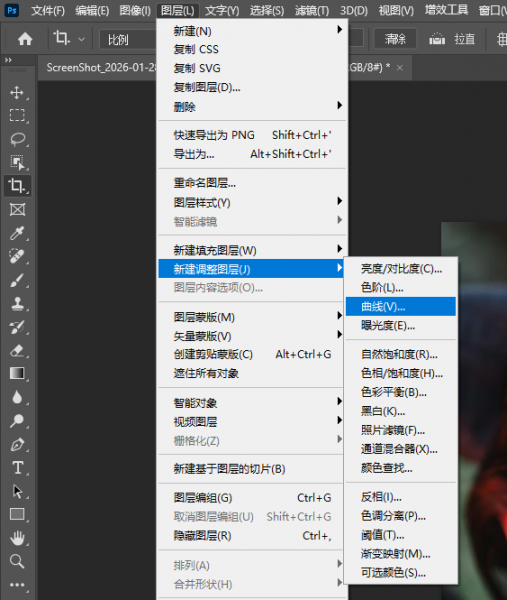507x600 pixels.
Task: Open the 比例 ratio dropdown
Action: 128,39
